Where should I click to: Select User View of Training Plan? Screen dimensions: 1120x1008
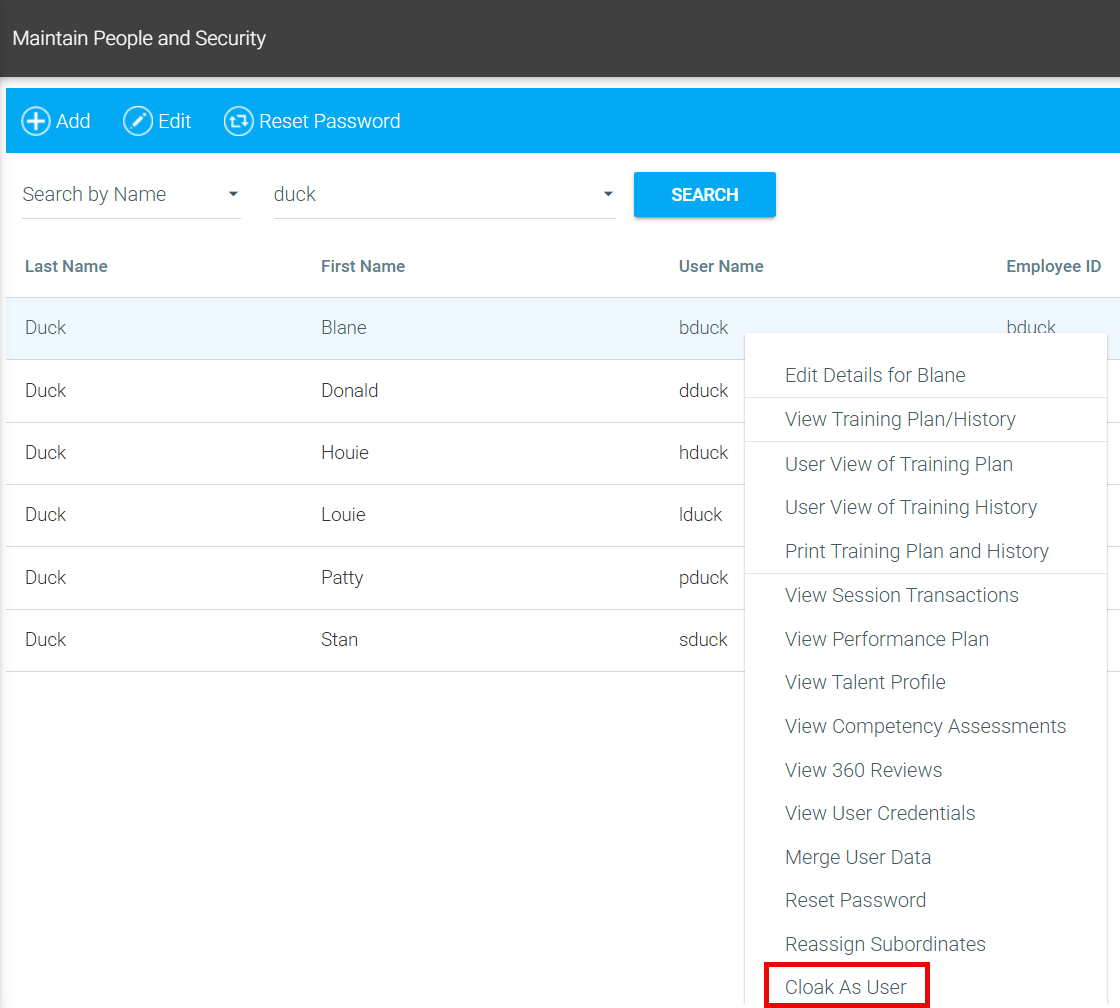pyautogui.click(x=898, y=465)
